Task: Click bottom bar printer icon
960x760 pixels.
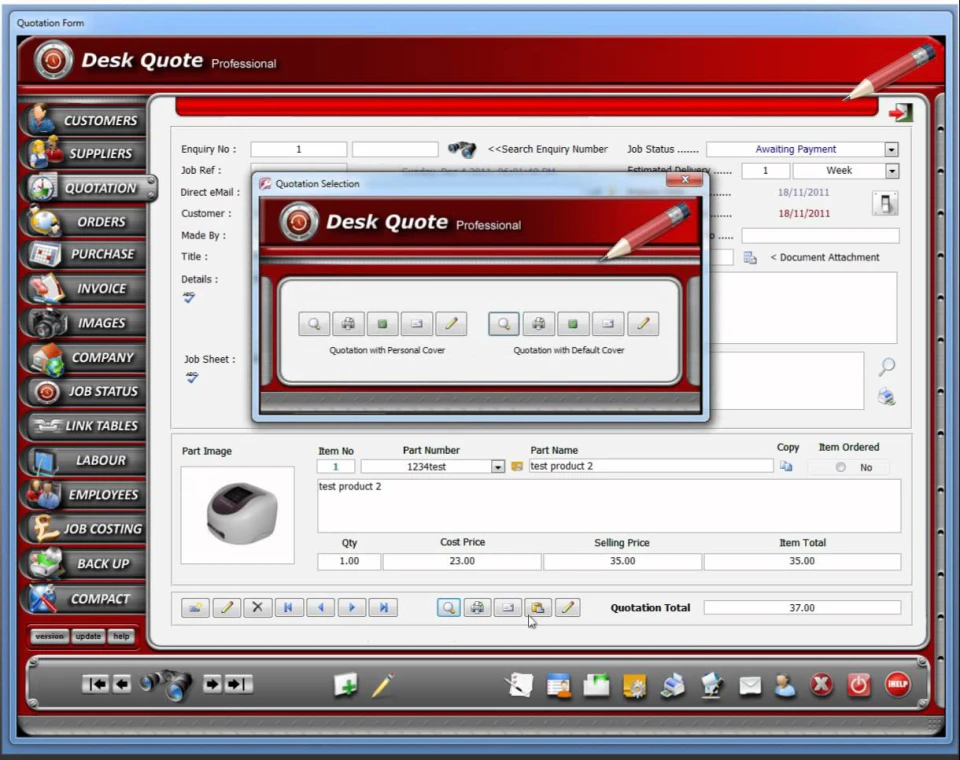Action: click(x=673, y=685)
